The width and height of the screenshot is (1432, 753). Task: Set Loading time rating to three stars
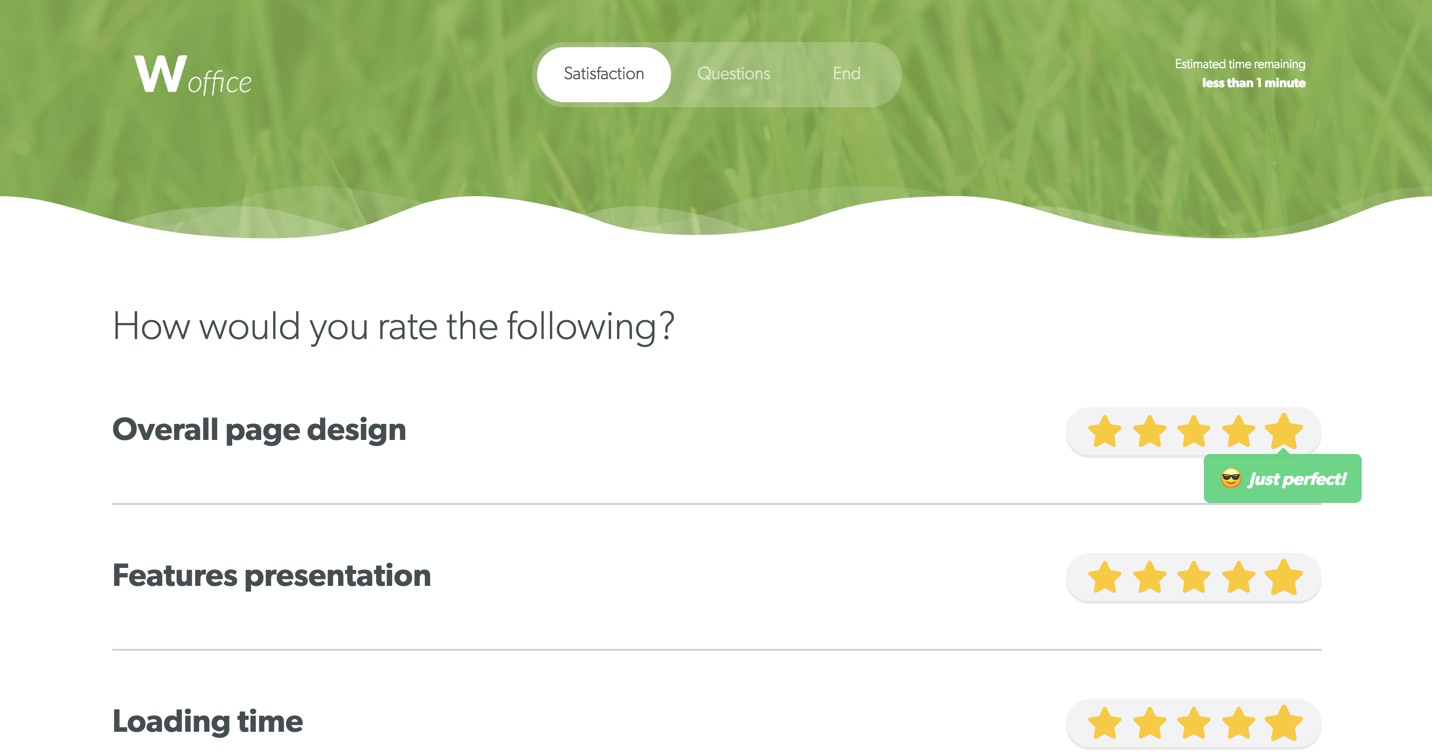click(1194, 723)
